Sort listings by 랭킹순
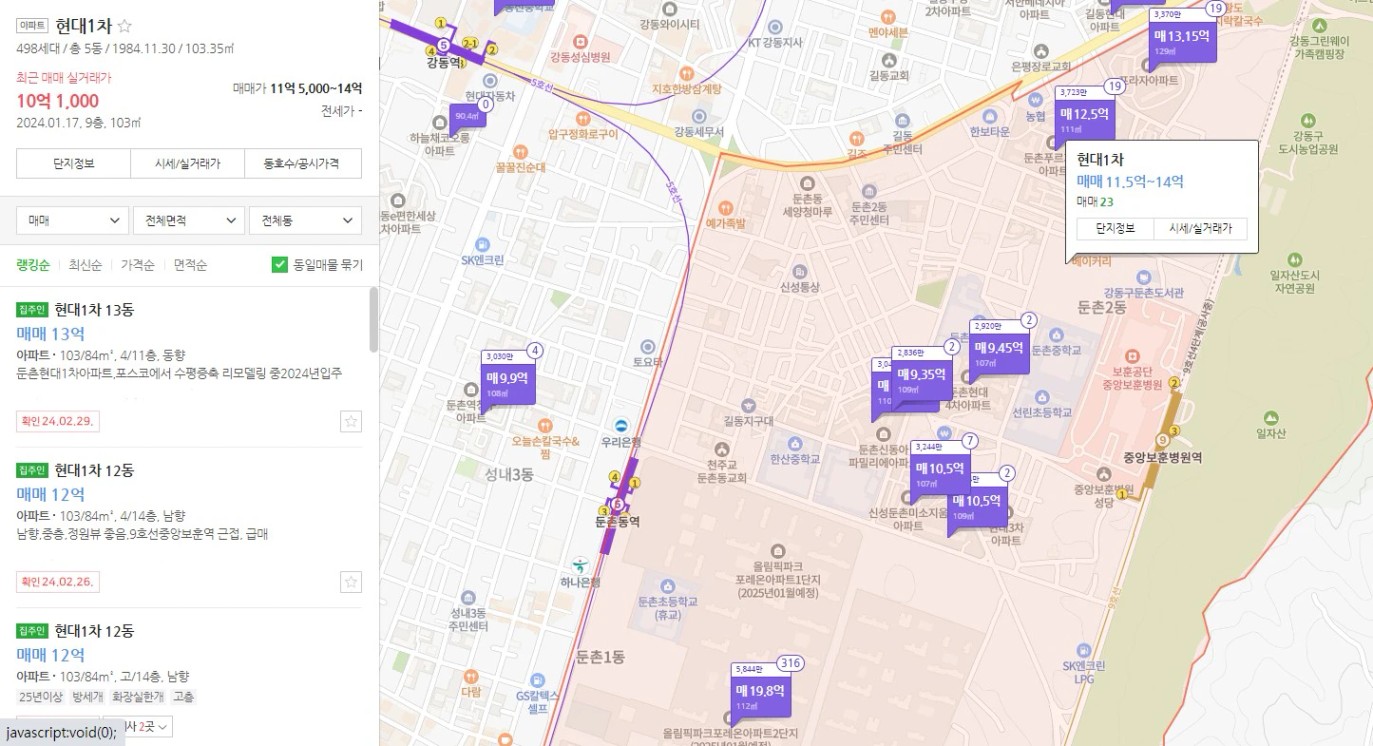Screen dimensions: 1373x746 coord(33,265)
